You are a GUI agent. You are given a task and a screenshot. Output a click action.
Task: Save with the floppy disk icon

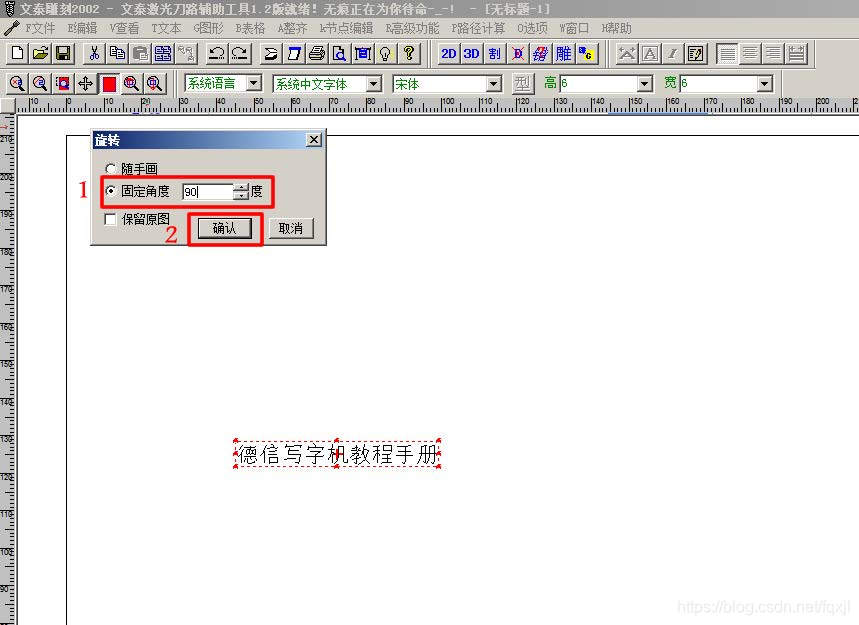coord(63,54)
